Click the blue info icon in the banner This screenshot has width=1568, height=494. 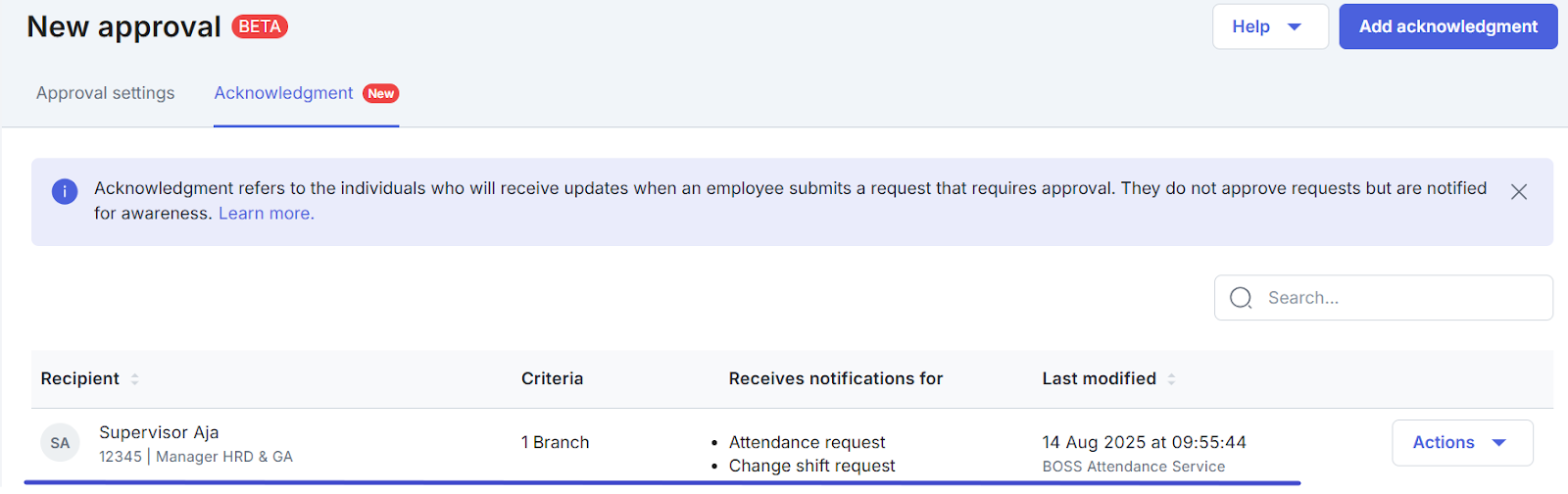pos(65,191)
